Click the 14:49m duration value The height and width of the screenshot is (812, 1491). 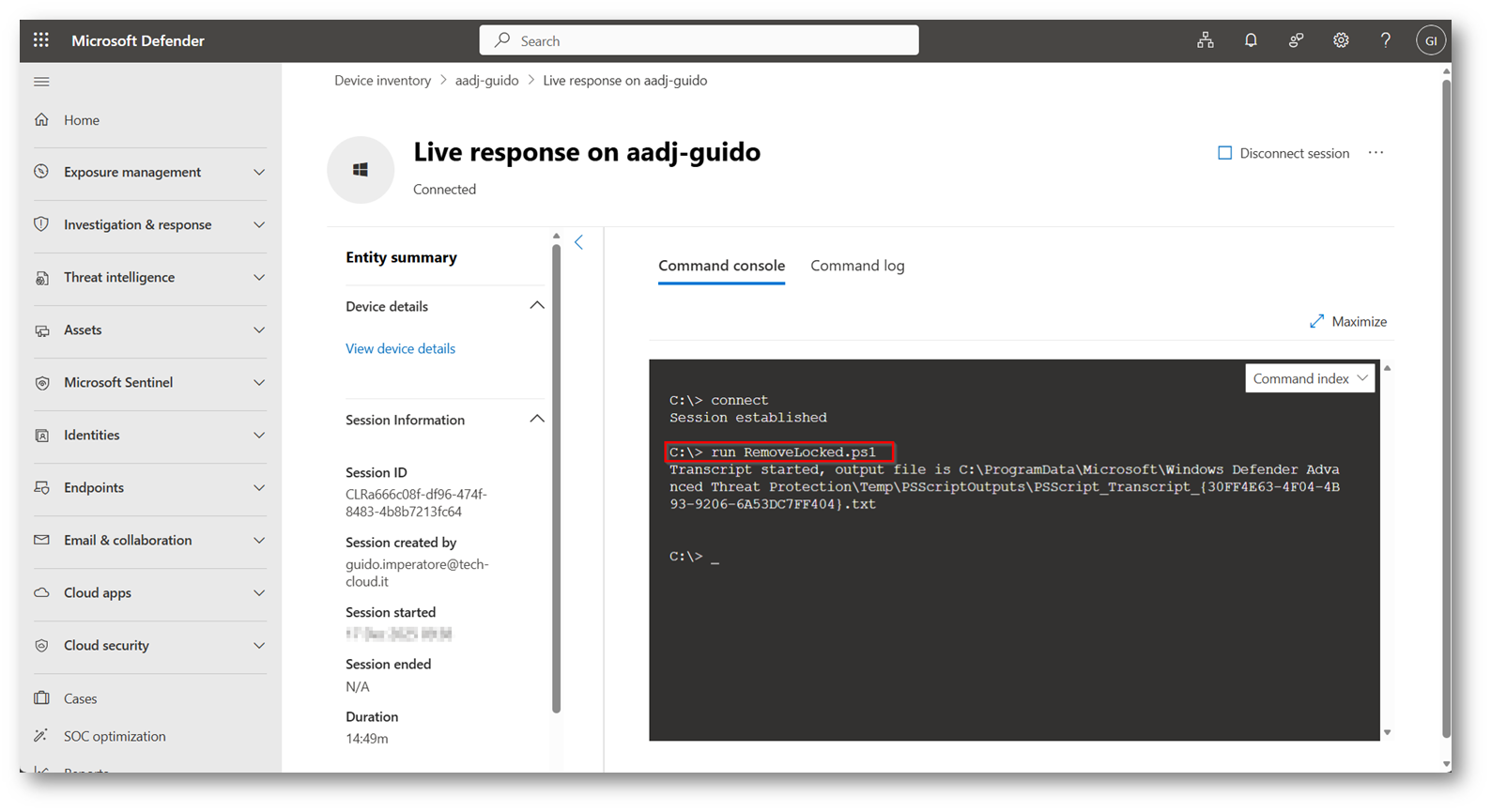tap(366, 739)
